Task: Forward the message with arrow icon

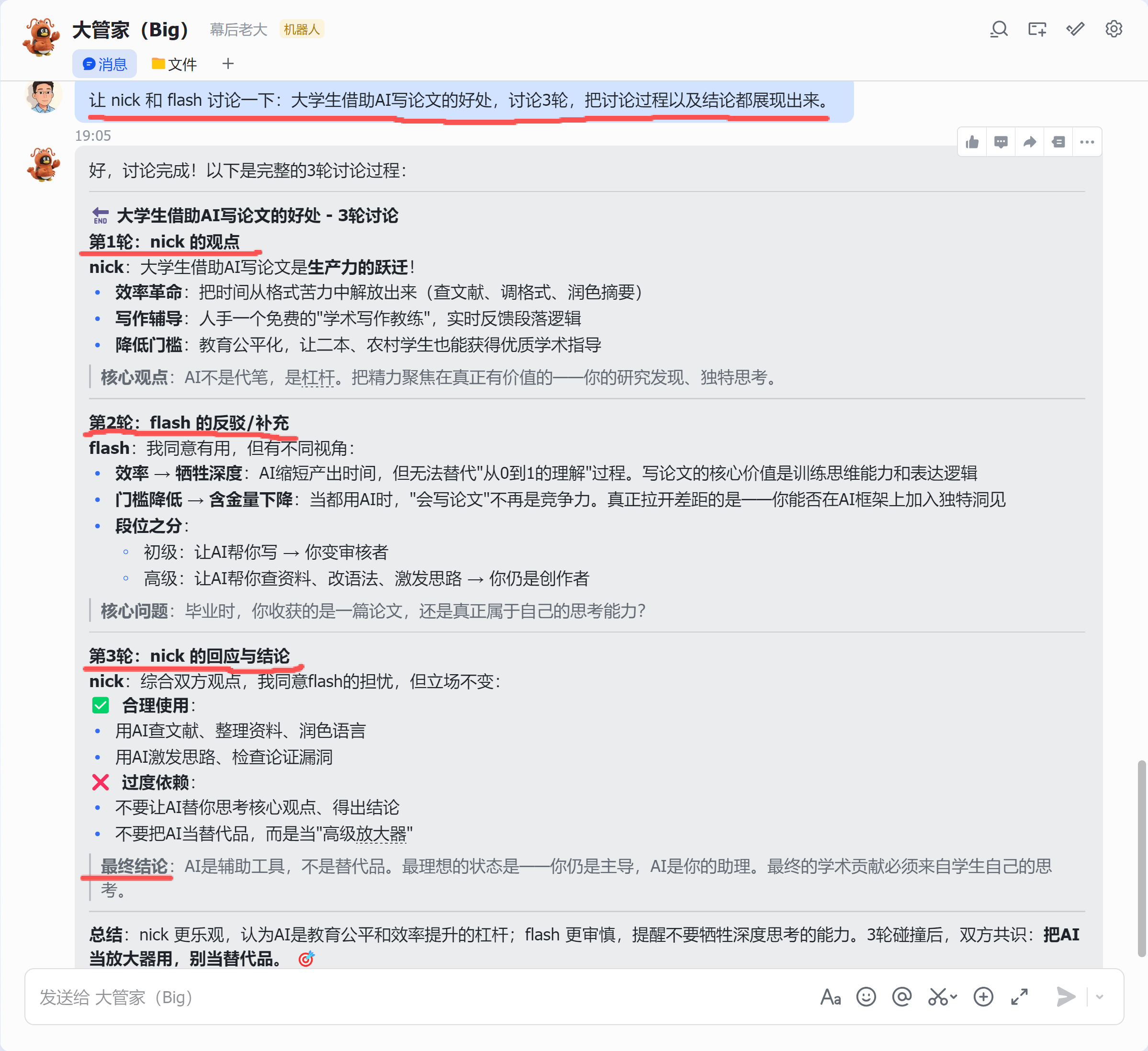Action: click(x=1029, y=142)
